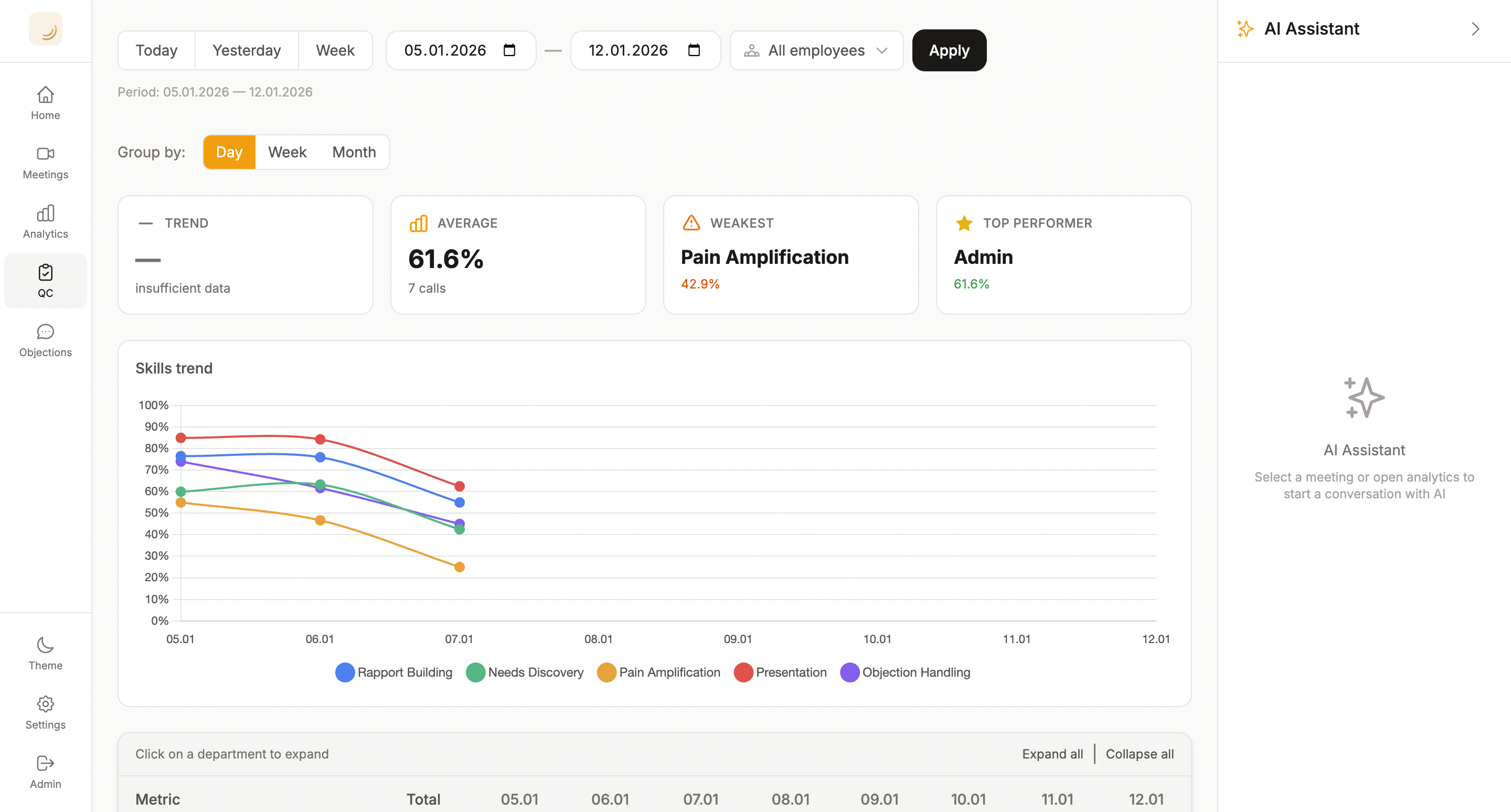Click the end date field showing 12.01.2026
This screenshot has width=1511, height=812.
click(x=628, y=50)
